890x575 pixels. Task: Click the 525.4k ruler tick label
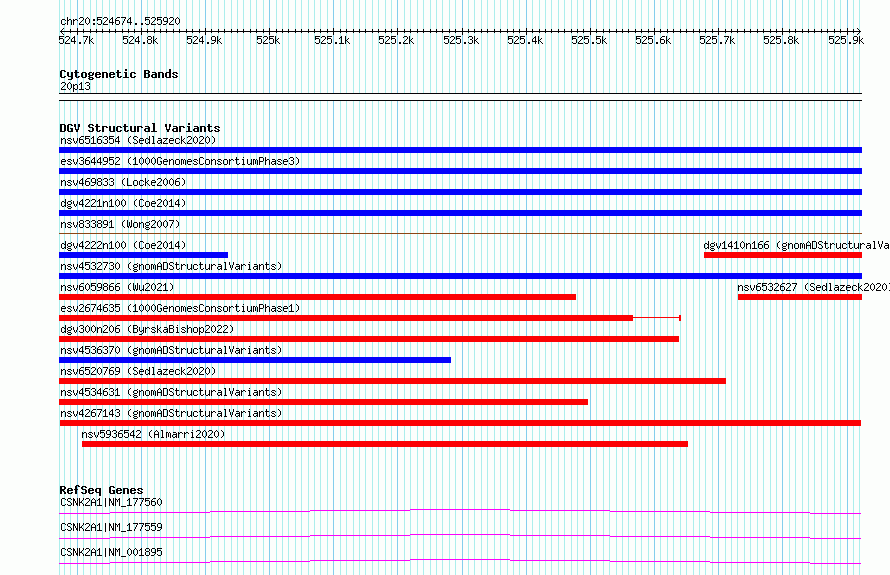[x=525, y=40]
